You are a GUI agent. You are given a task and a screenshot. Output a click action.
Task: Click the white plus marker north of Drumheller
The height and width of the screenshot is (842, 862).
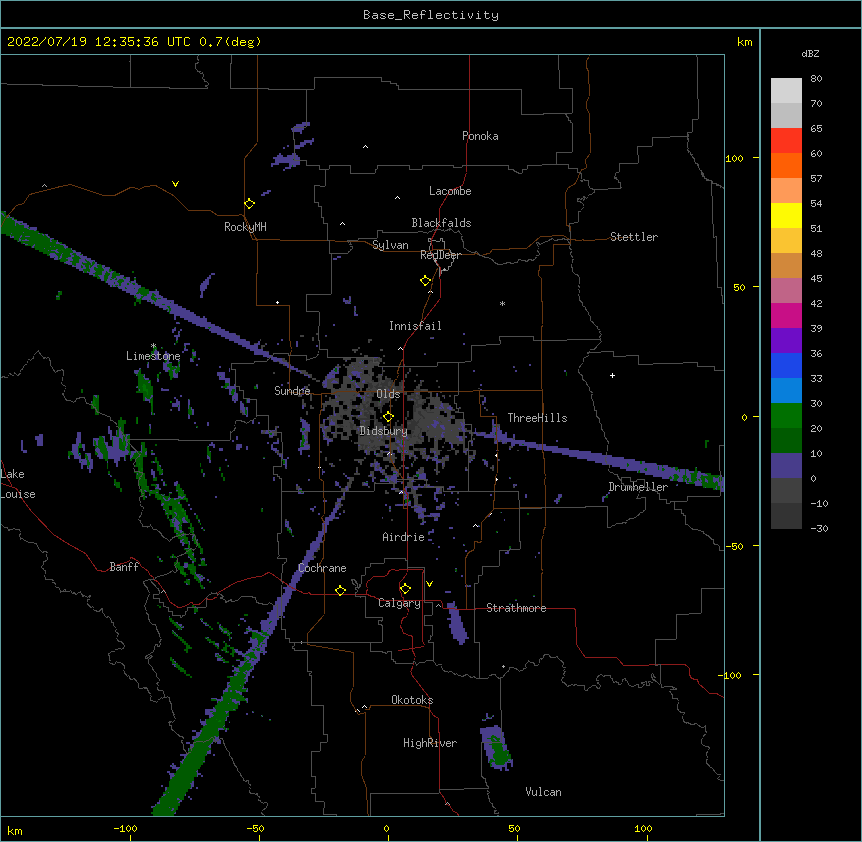coord(612,375)
